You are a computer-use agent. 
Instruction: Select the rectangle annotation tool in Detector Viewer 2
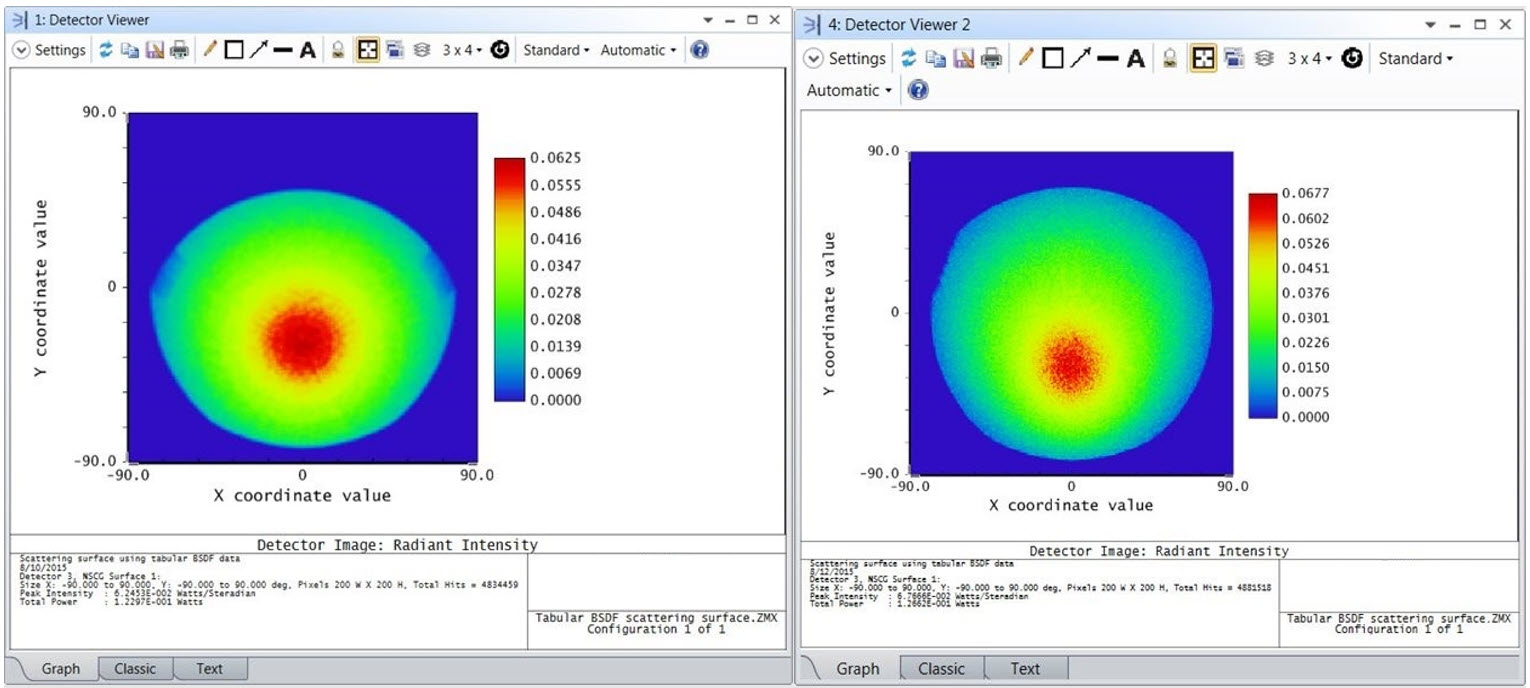[x=1052, y=59]
